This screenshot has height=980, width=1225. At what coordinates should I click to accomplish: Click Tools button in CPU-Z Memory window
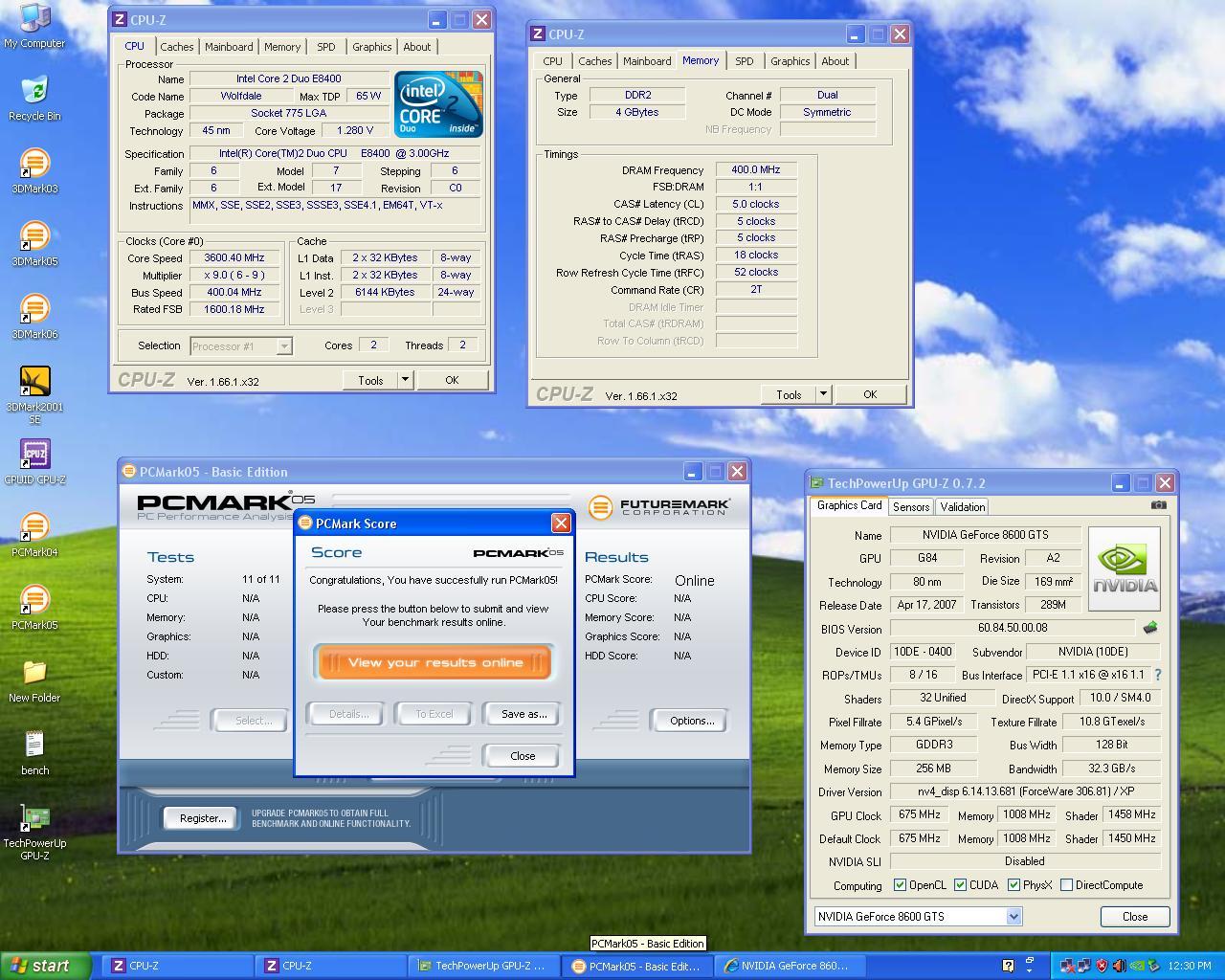pyautogui.click(x=789, y=394)
